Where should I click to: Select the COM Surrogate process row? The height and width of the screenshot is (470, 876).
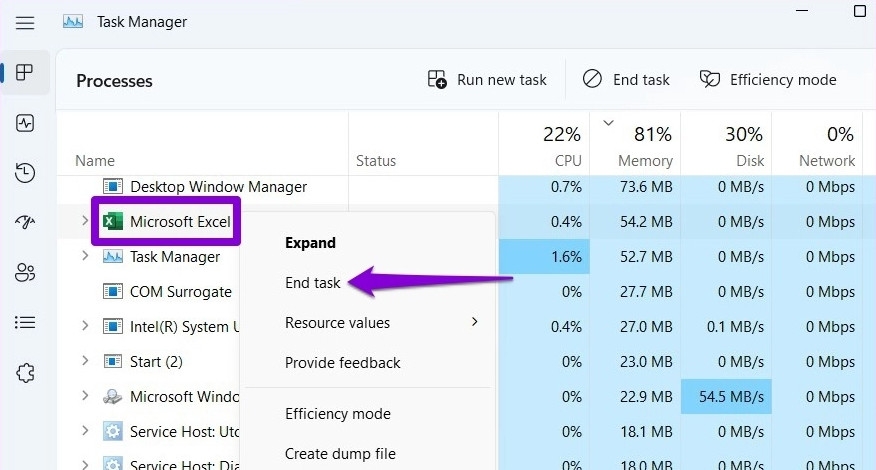coord(180,292)
